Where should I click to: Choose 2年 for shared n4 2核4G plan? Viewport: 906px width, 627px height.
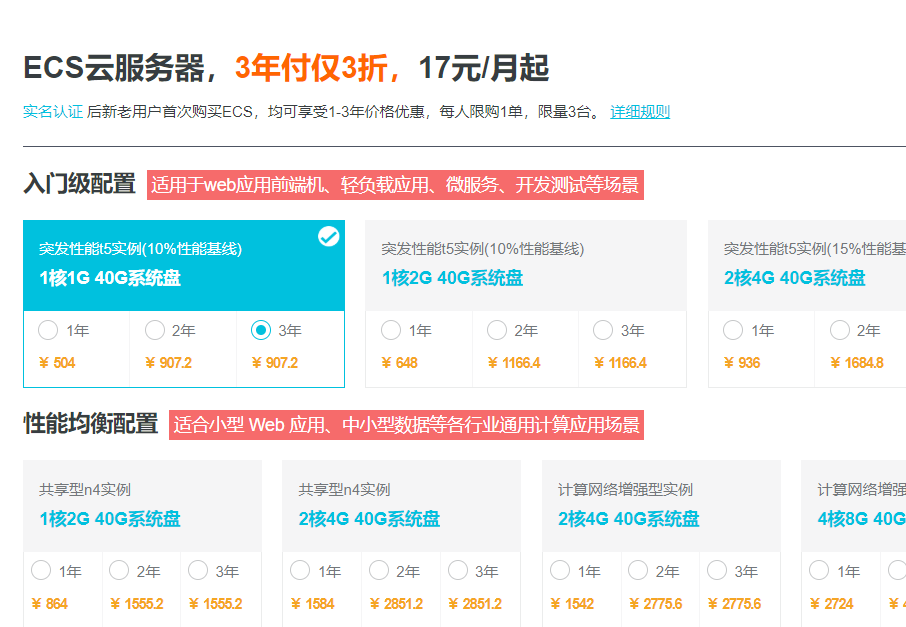pyautogui.click(x=379, y=571)
